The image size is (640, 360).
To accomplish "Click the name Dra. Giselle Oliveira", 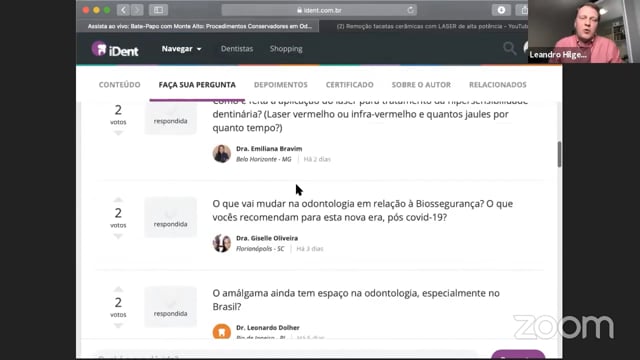I will pos(267,238).
